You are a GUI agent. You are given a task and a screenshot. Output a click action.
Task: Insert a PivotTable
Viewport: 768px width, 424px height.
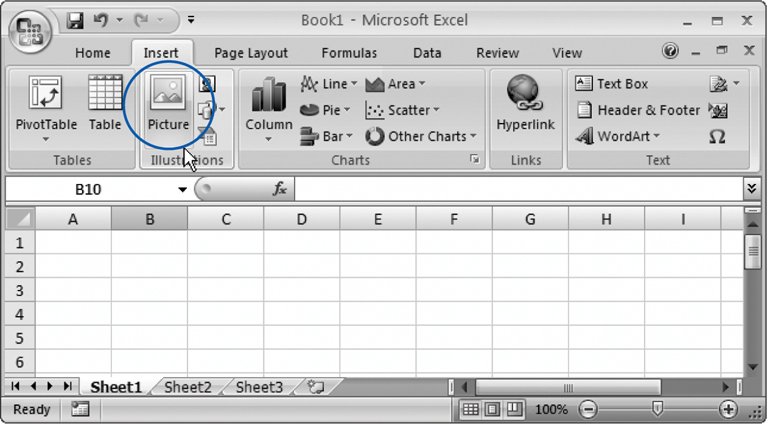click(45, 104)
